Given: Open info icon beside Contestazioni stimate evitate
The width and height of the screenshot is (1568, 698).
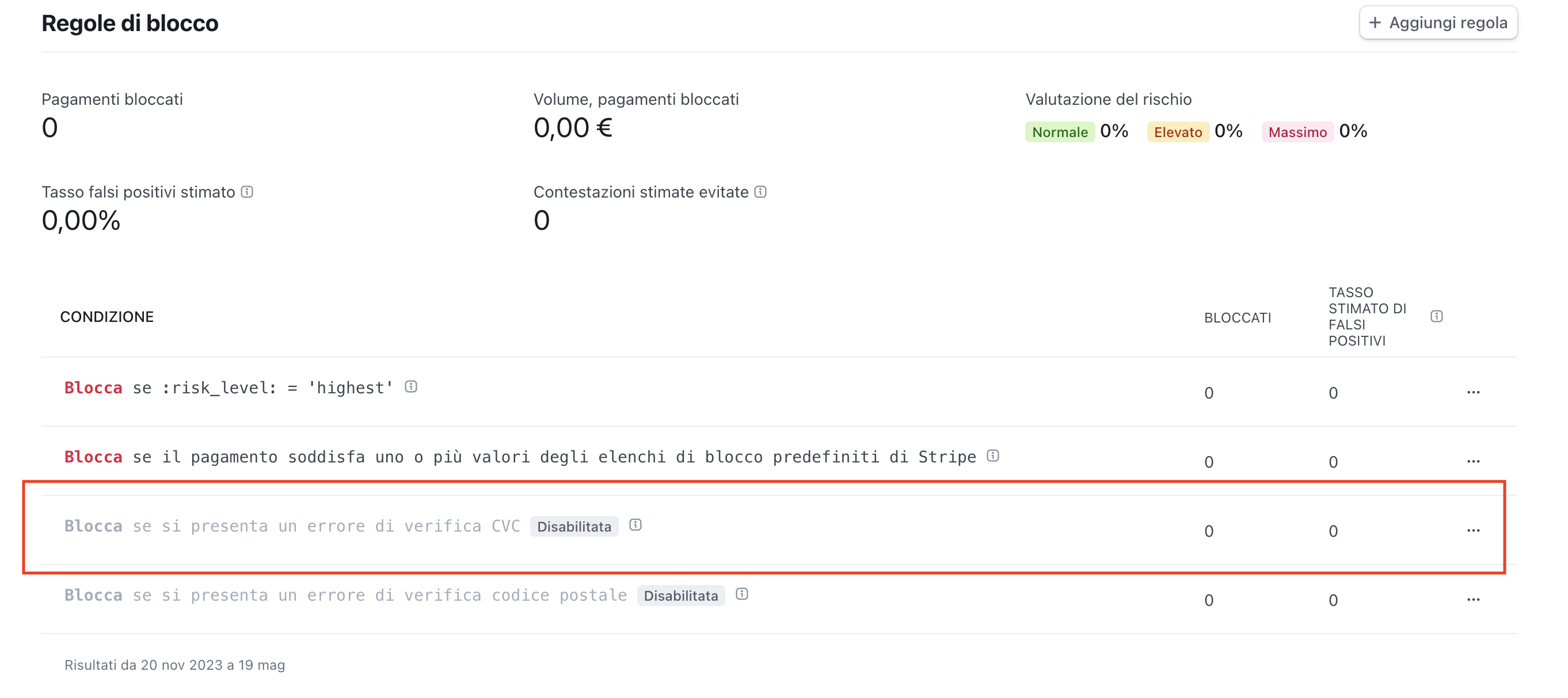Looking at the screenshot, I should (x=760, y=192).
